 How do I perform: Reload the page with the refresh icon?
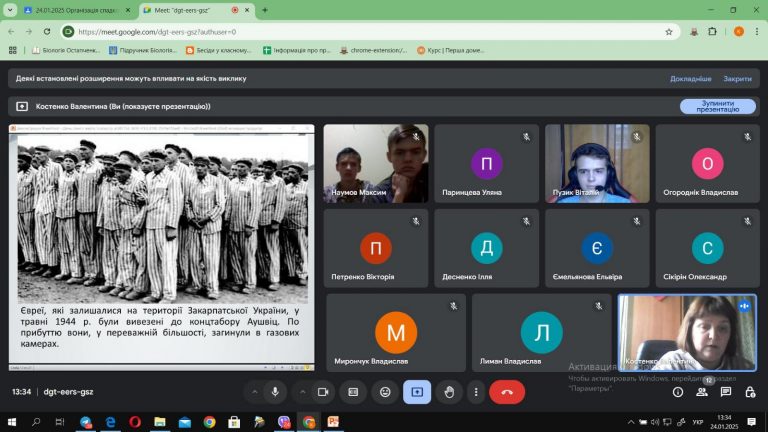tap(47, 32)
